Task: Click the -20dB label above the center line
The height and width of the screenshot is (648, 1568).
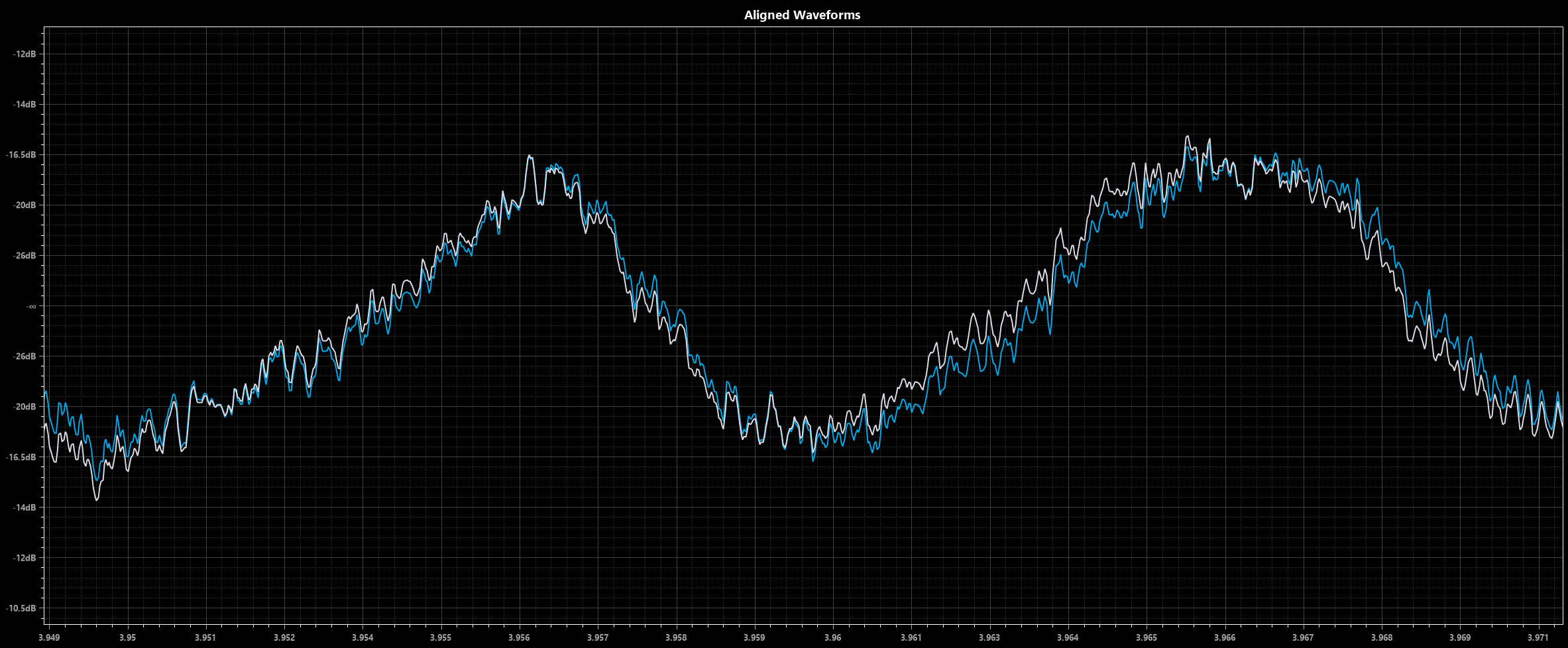Action: click(x=24, y=205)
